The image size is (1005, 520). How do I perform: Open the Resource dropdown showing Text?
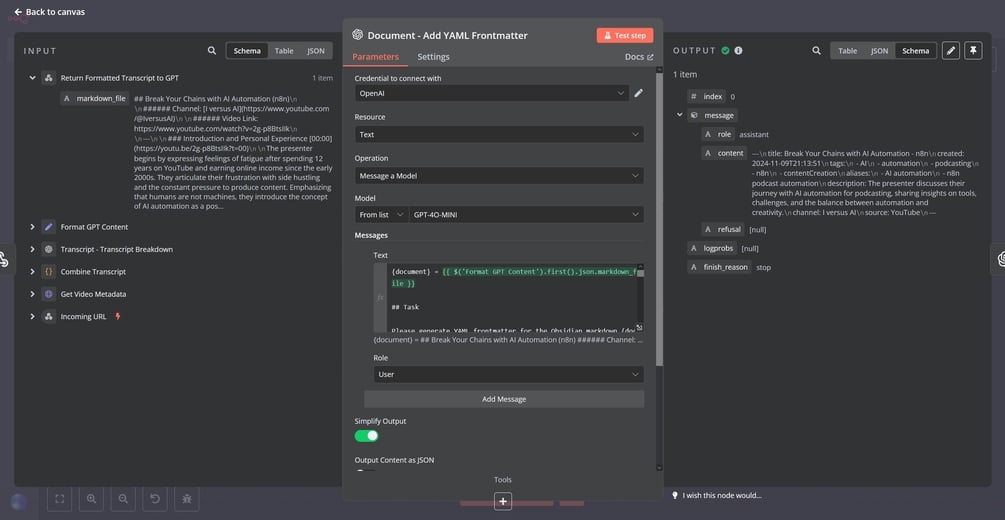(499, 134)
